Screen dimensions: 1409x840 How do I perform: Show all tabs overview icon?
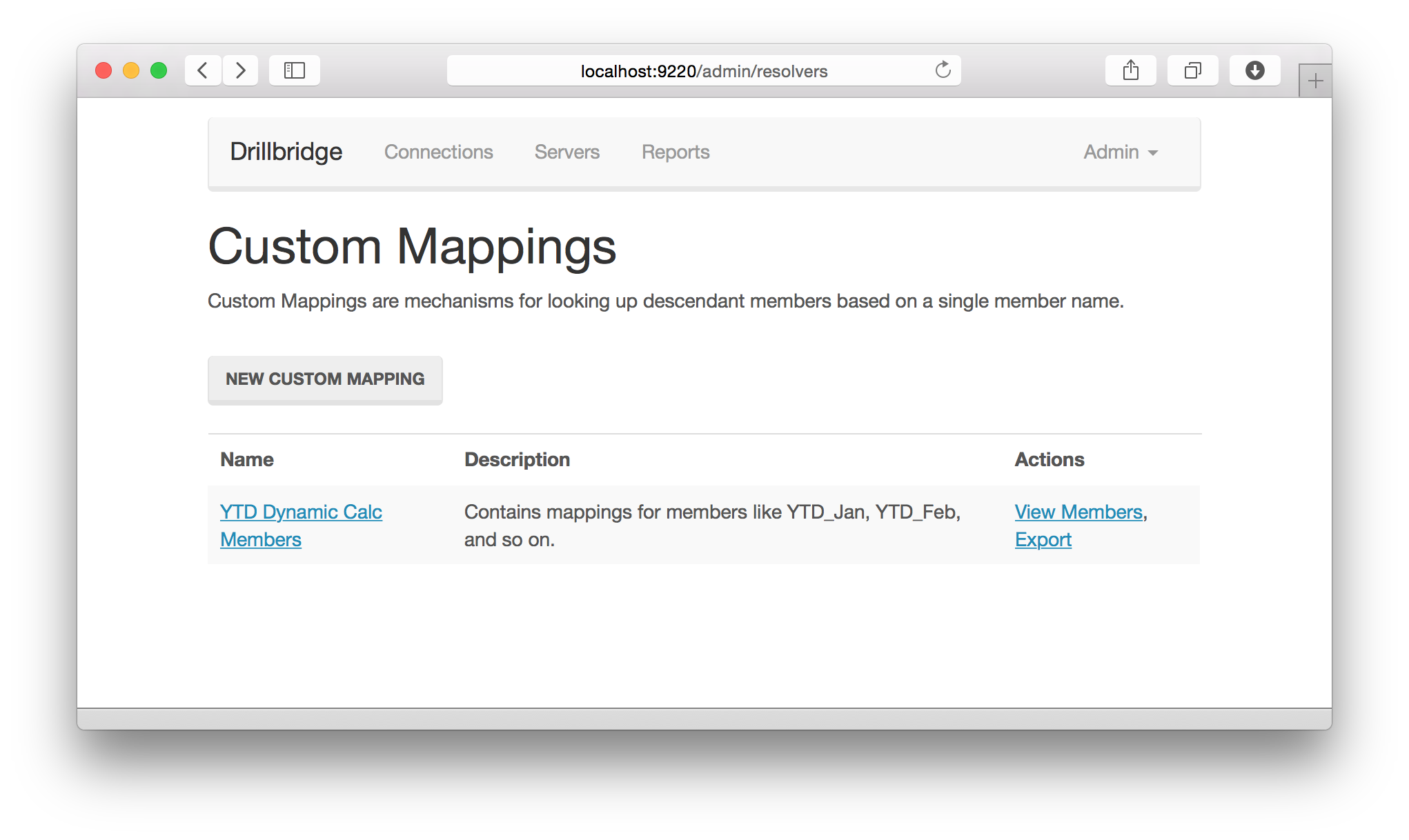tap(1192, 70)
